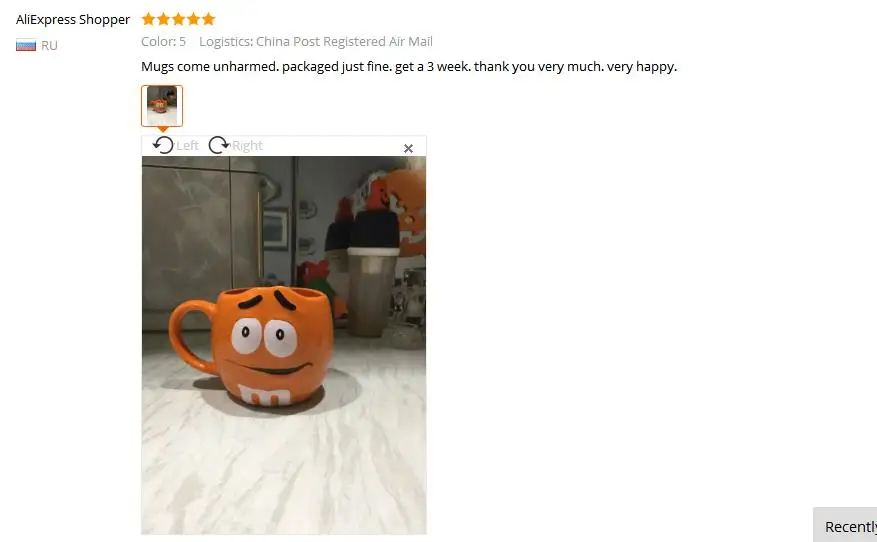The width and height of the screenshot is (877, 542).
Task: Click the fourth rating star
Action: point(194,20)
